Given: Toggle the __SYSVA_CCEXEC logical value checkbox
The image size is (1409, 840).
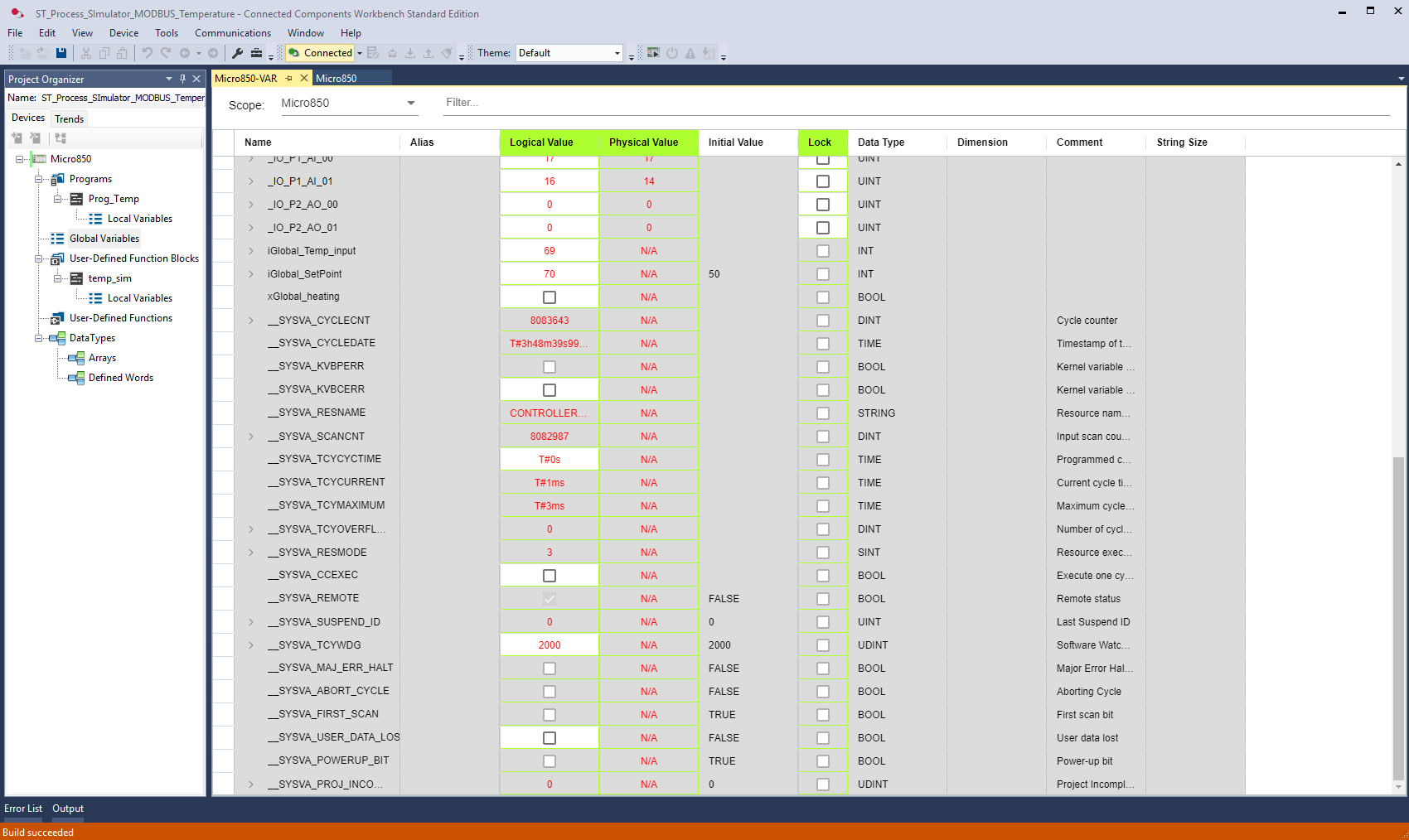Looking at the screenshot, I should pos(550,576).
